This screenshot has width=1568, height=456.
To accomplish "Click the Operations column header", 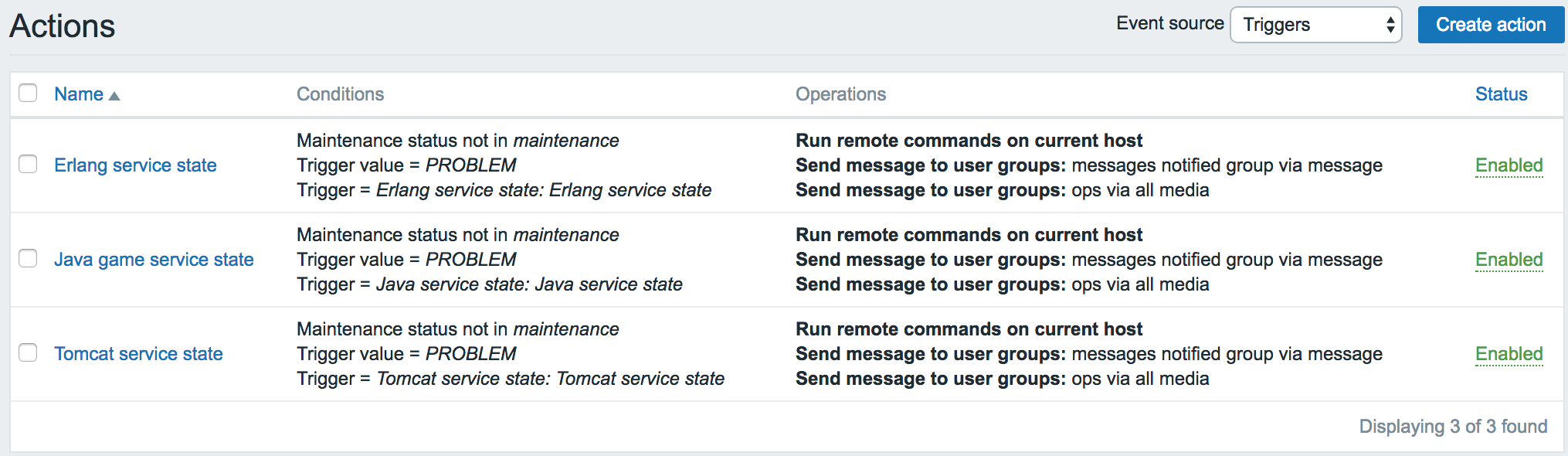I will (840, 94).
